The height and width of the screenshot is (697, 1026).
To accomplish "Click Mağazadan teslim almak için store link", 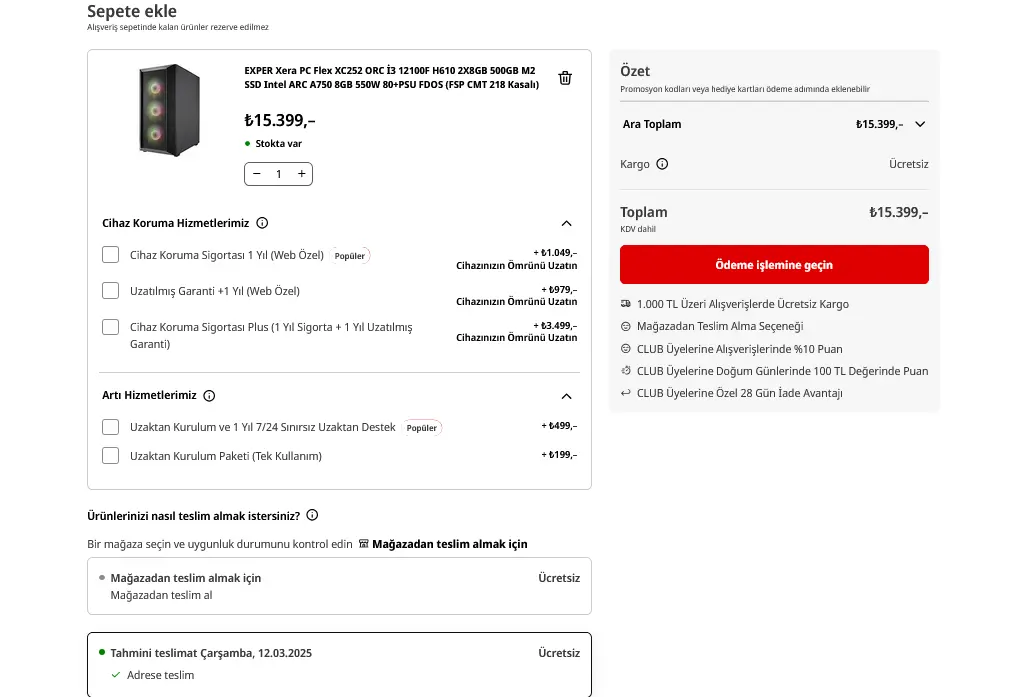I will 450,544.
